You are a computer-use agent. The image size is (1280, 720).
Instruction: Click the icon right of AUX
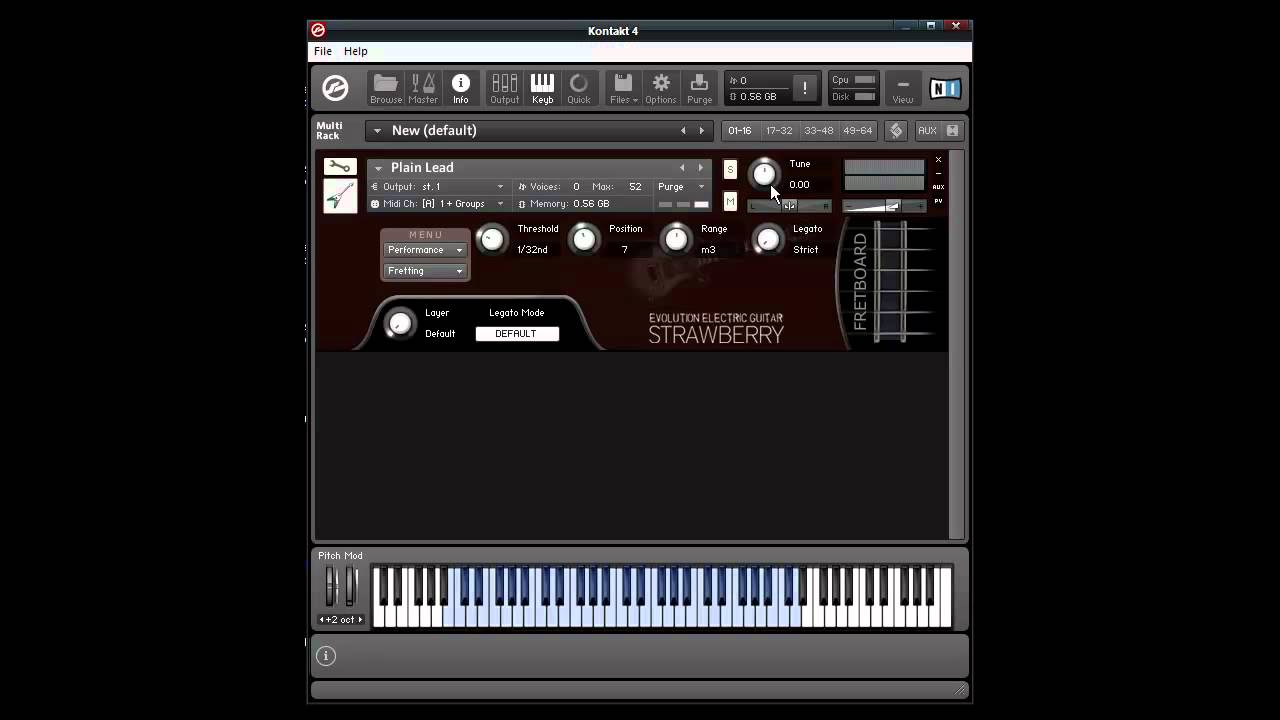tap(952, 131)
